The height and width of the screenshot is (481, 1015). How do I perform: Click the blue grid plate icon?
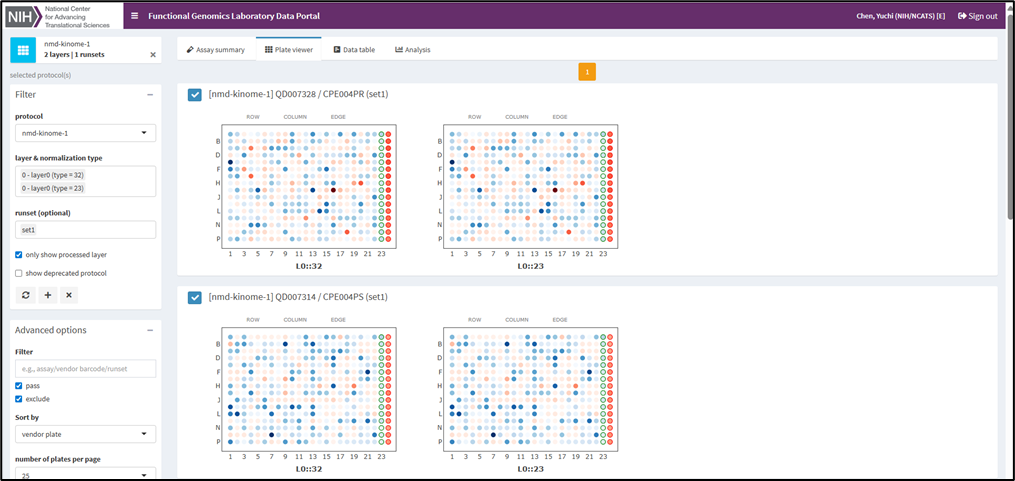click(23, 50)
